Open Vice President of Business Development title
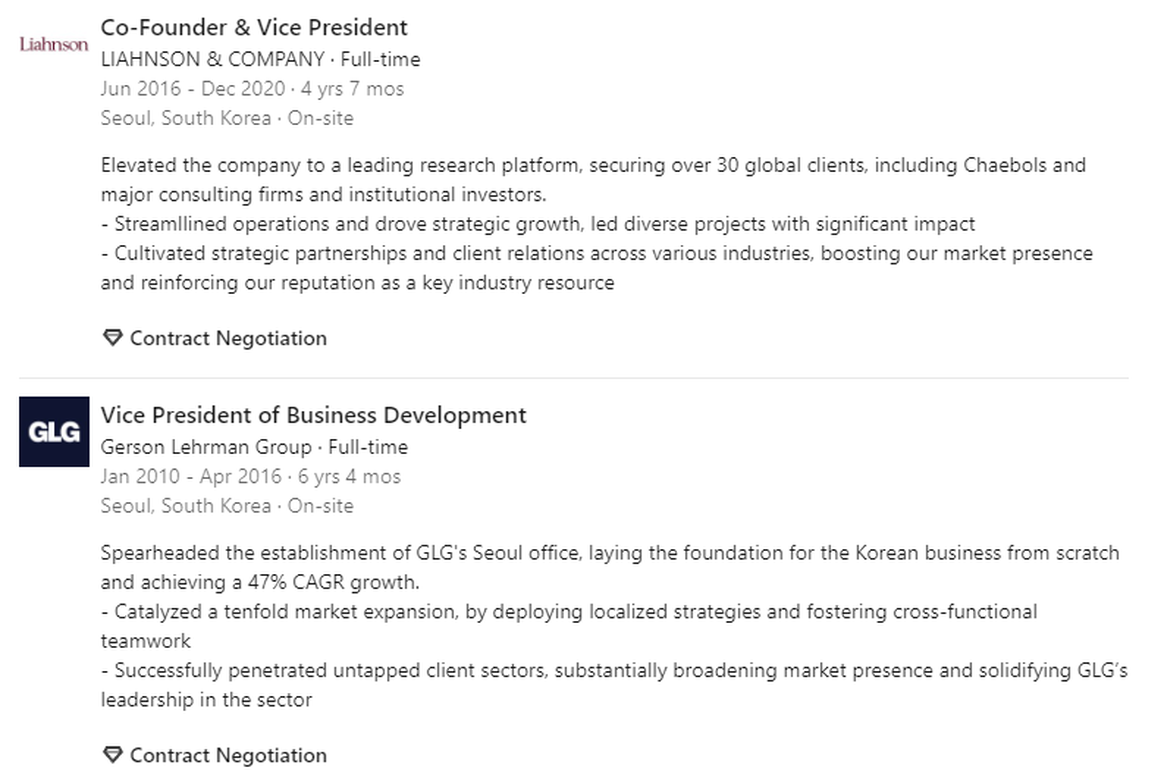The width and height of the screenshot is (1164, 774). (x=313, y=415)
